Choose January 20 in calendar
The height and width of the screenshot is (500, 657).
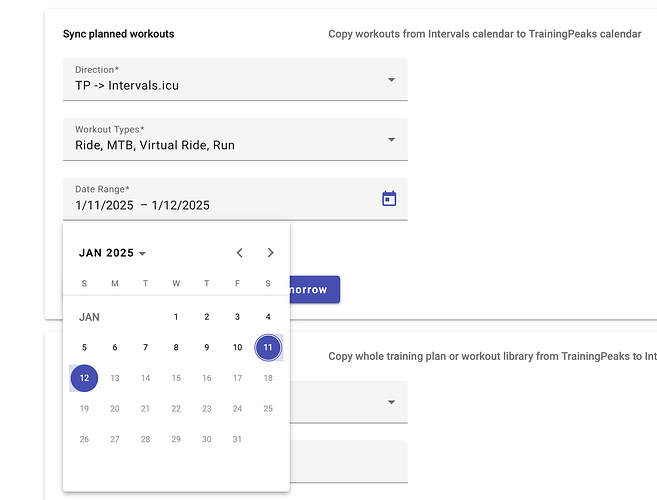(115, 409)
